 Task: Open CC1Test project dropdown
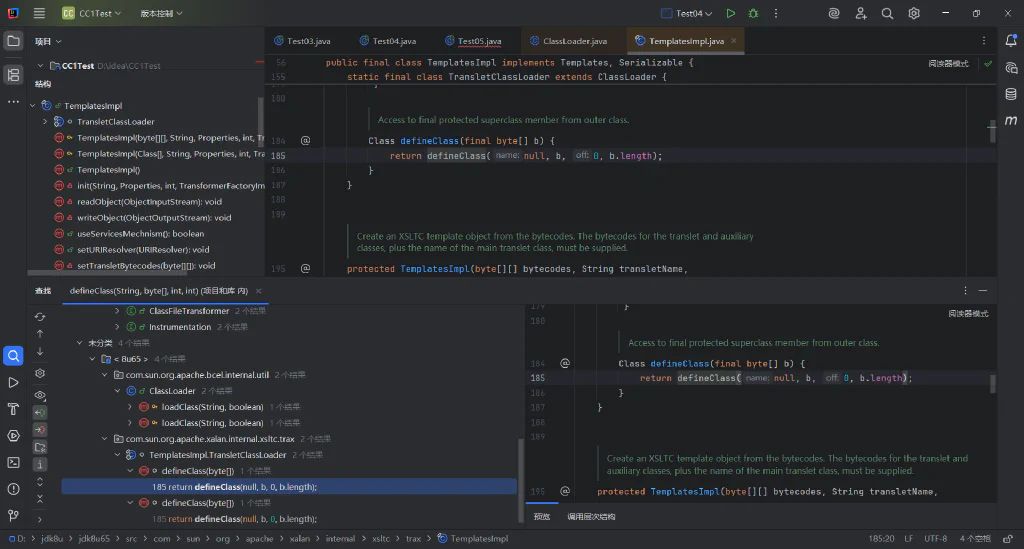pos(91,13)
